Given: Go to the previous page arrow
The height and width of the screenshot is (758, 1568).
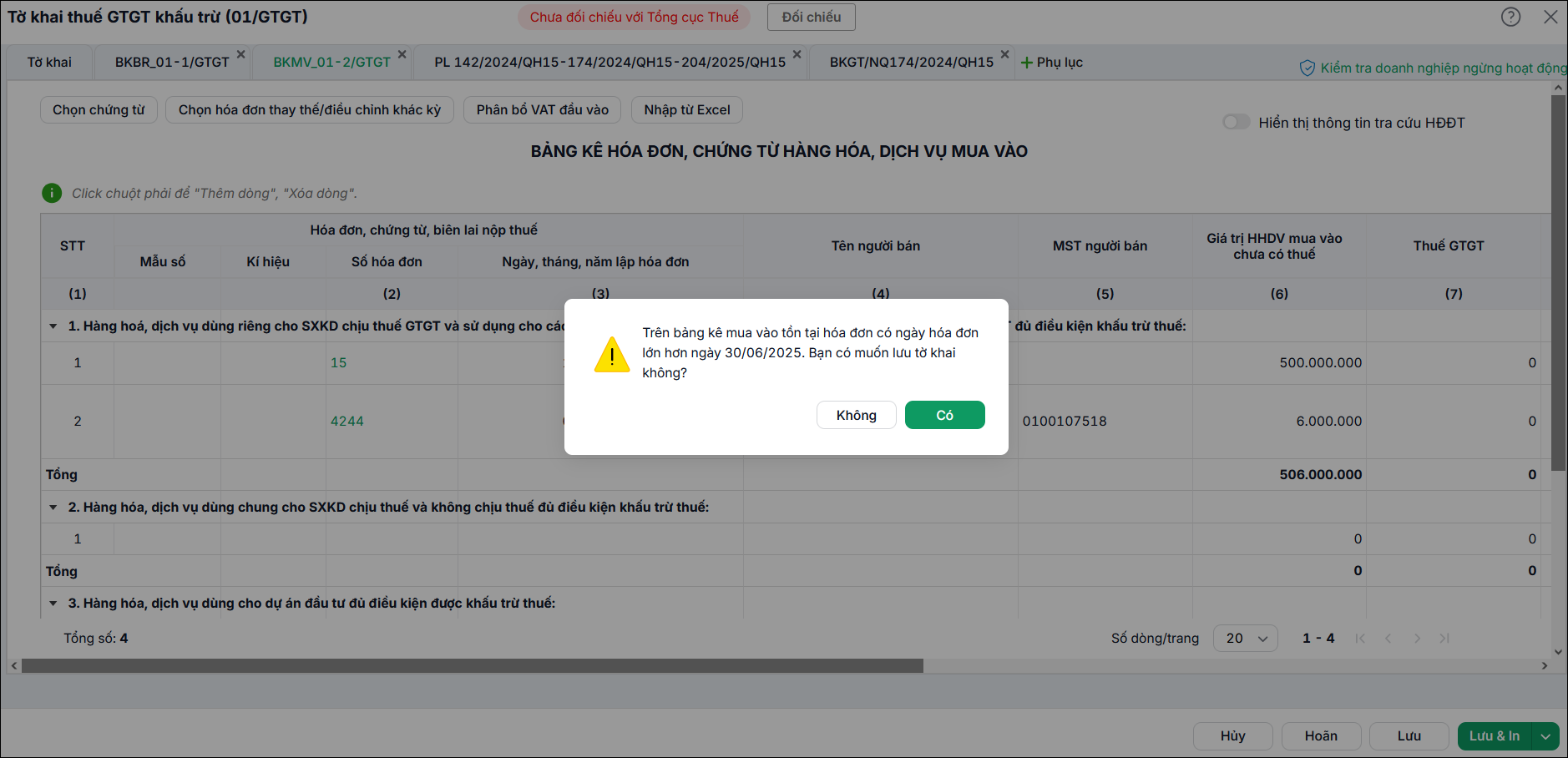Looking at the screenshot, I should (1388, 639).
